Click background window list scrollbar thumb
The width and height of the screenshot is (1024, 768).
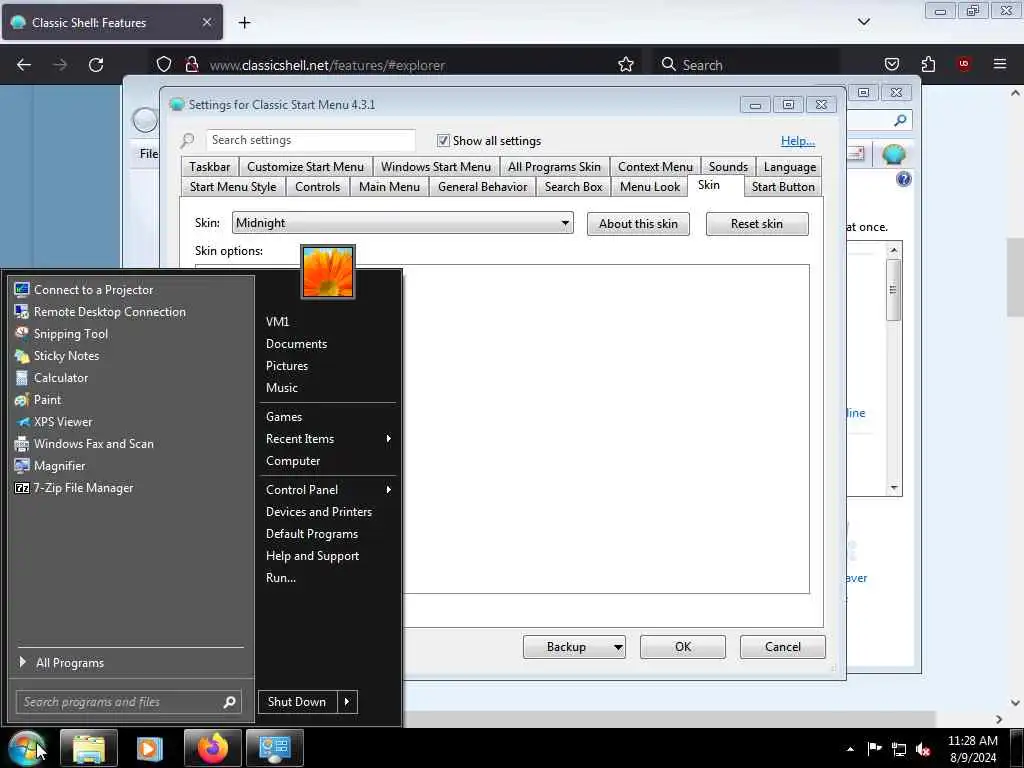click(x=893, y=289)
